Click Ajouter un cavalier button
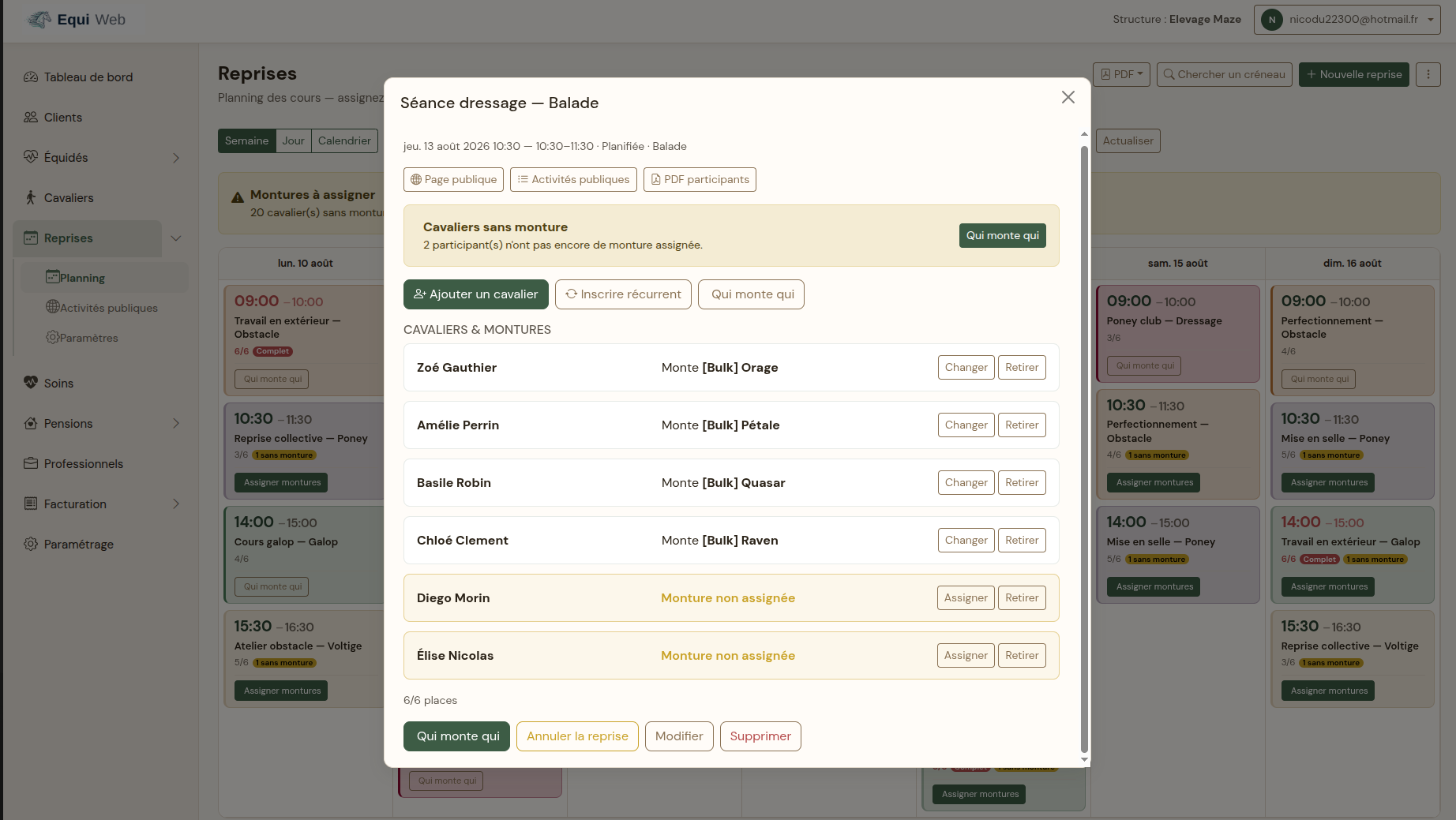Image resolution: width=1456 pixels, height=820 pixels. click(476, 294)
